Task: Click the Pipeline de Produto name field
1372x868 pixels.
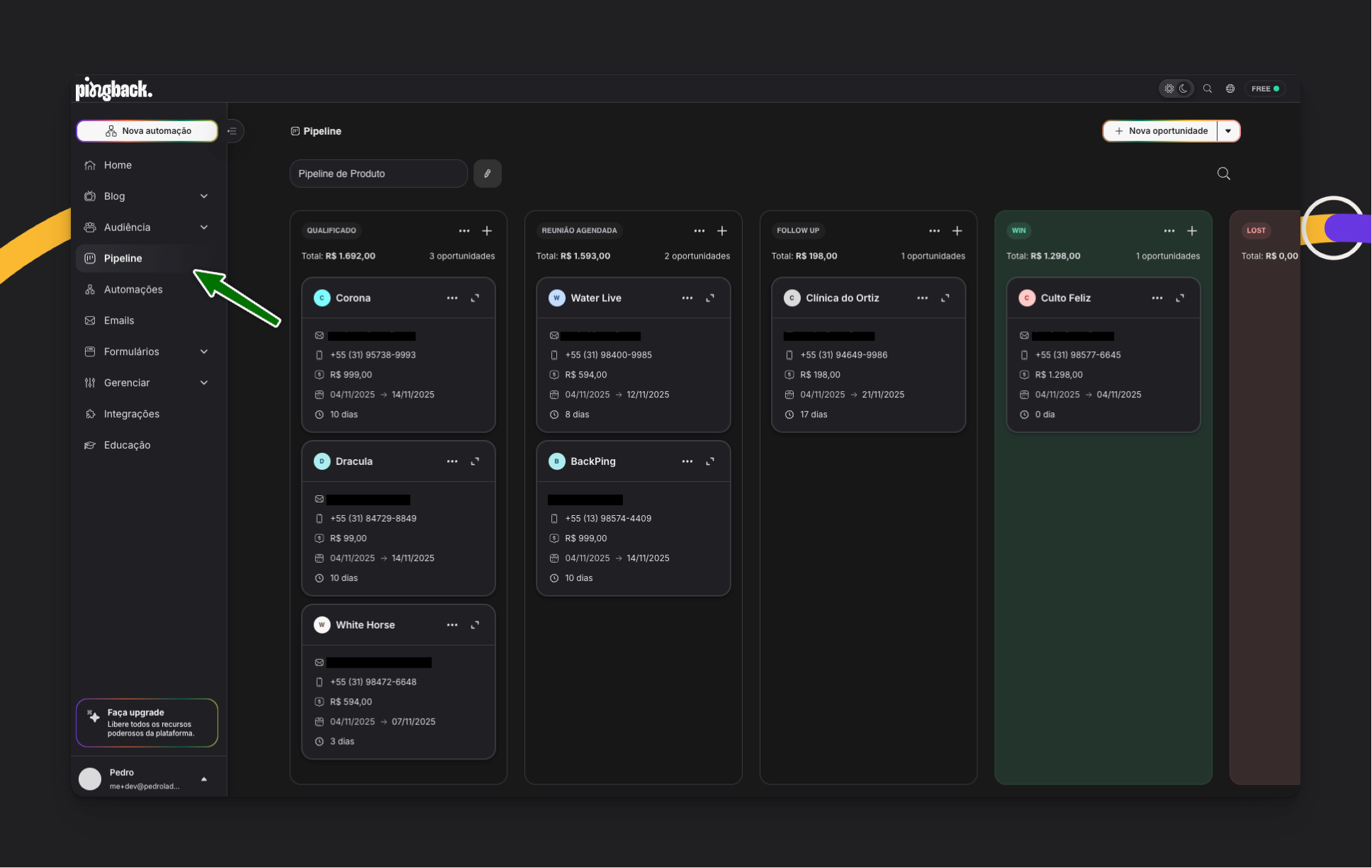Action: point(378,174)
